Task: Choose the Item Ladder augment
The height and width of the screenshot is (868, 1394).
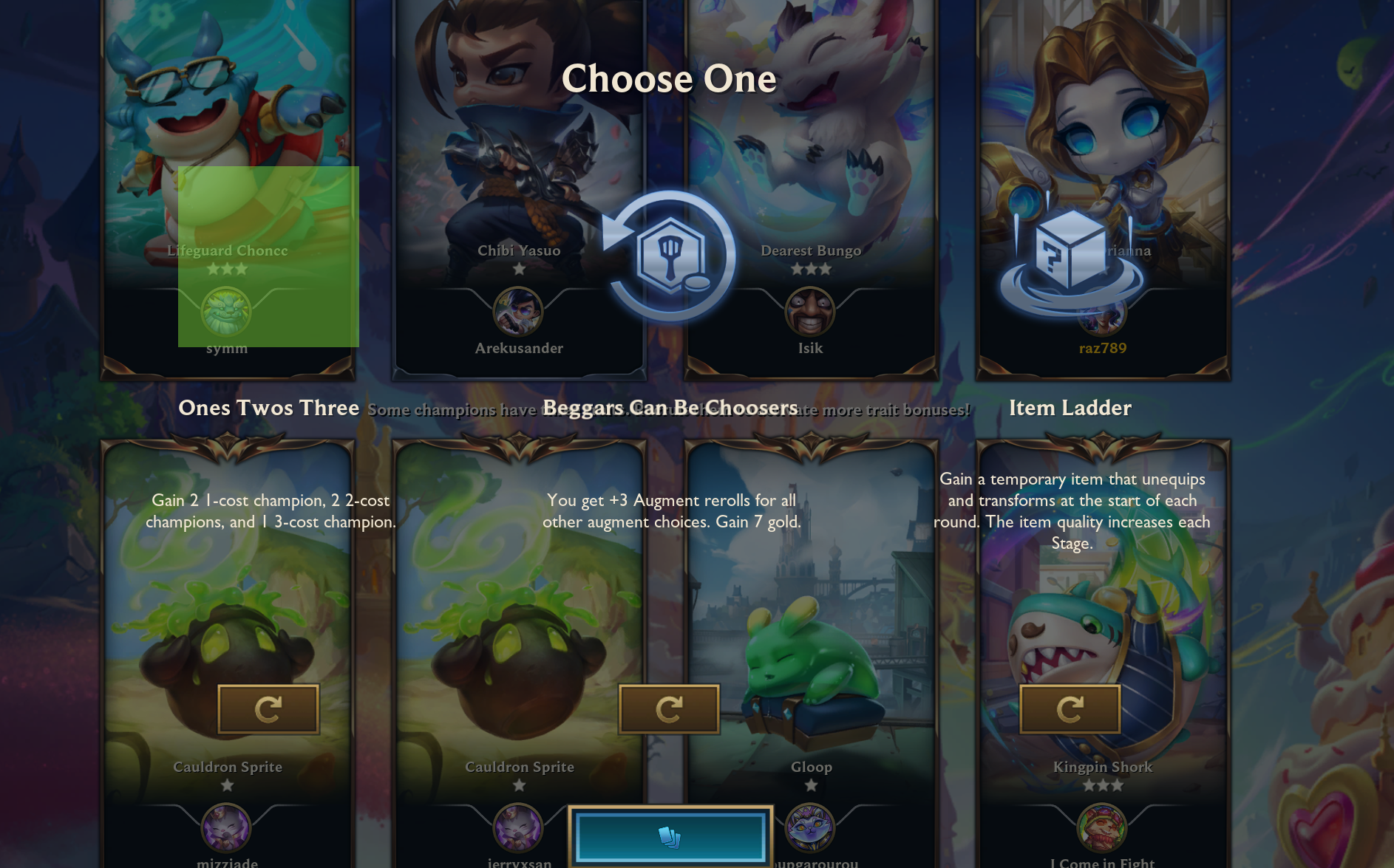Action: 1070,408
